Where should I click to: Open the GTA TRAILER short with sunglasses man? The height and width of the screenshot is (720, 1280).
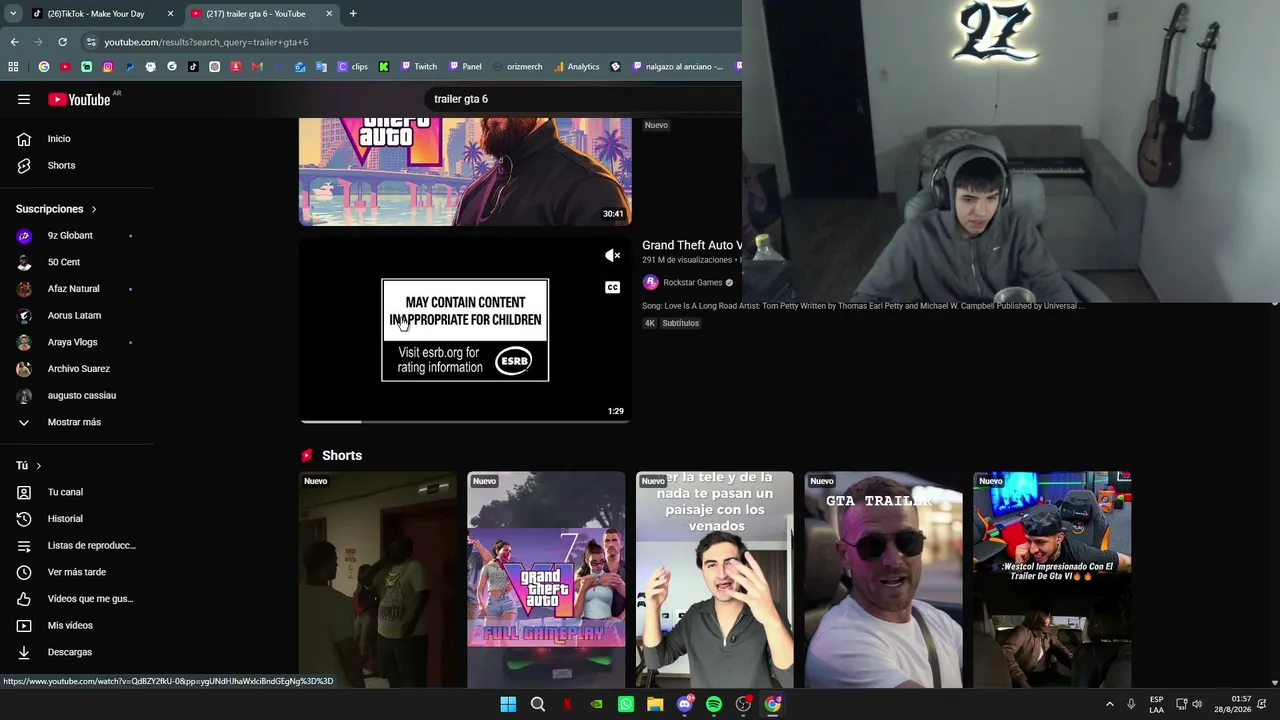[x=884, y=580]
